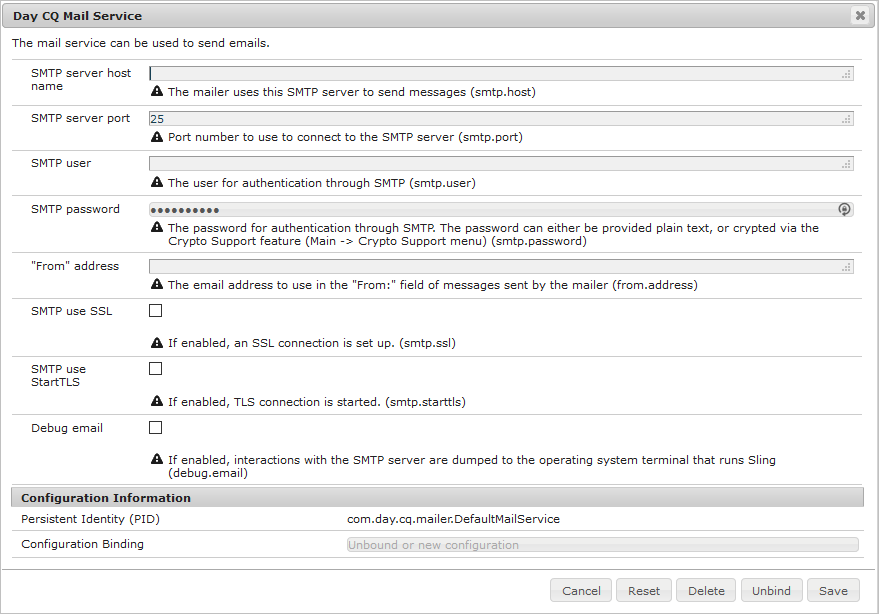Click the warning icon beside the debug.email text
The width and height of the screenshot is (879, 614).
[x=157, y=459]
